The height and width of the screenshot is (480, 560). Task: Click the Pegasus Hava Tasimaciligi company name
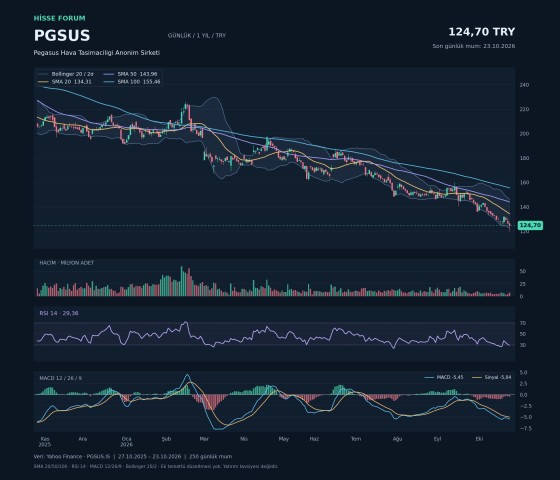pos(97,52)
